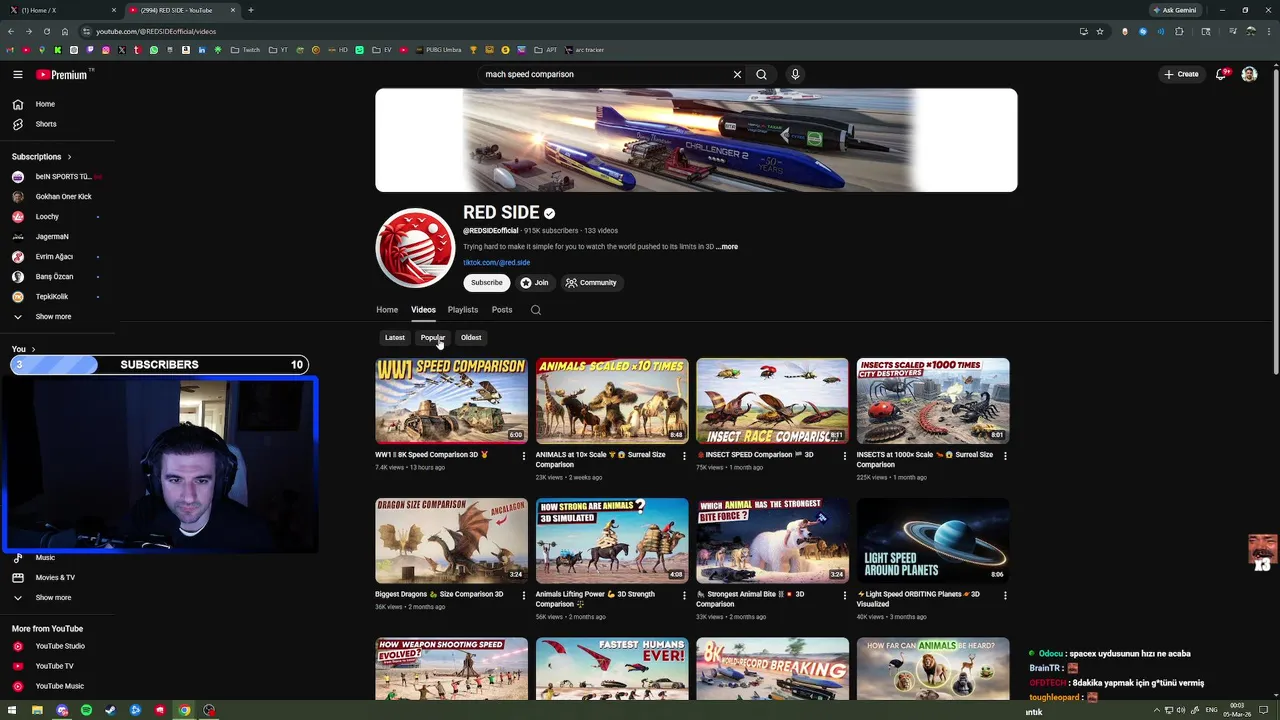Image resolution: width=1280 pixels, height=720 pixels.
Task: Open YouTube Studio from sidebar
Action: click(x=60, y=646)
